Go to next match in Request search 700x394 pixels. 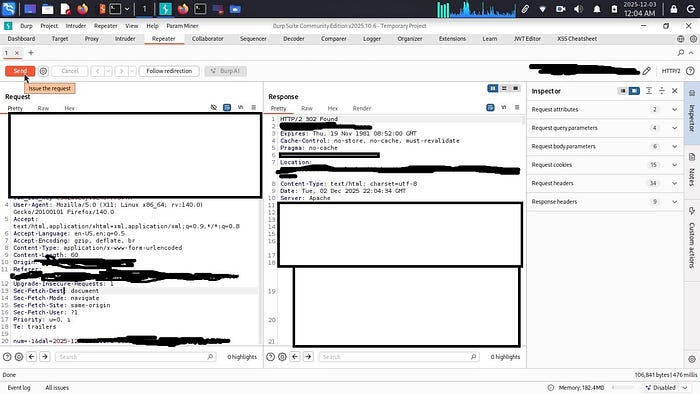tap(45, 357)
